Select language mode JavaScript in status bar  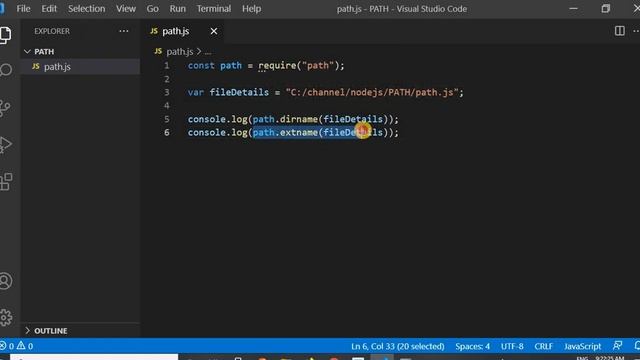tap(582, 346)
